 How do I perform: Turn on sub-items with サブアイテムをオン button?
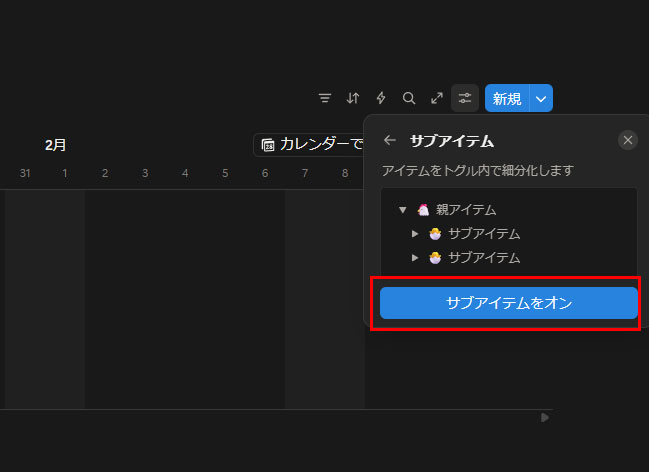click(x=508, y=303)
